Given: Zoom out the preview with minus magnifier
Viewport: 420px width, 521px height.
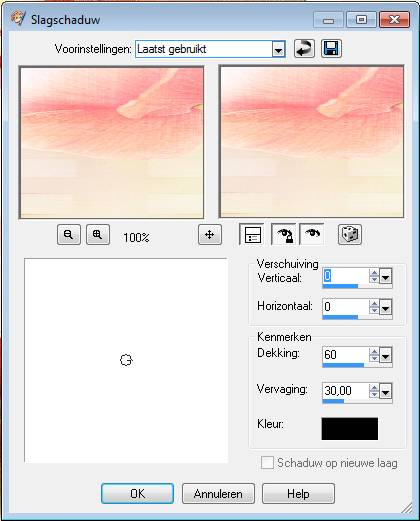Looking at the screenshot, I should tap(69, 234).
